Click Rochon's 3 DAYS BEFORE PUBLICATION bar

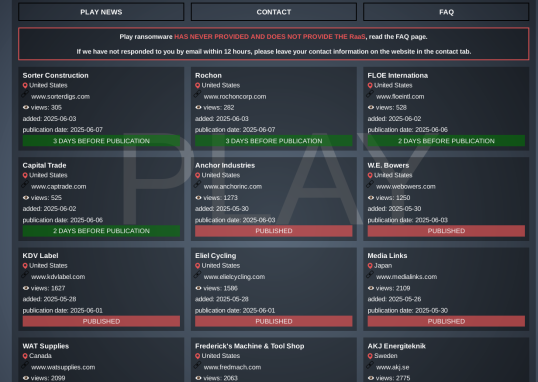click(274, 141)
